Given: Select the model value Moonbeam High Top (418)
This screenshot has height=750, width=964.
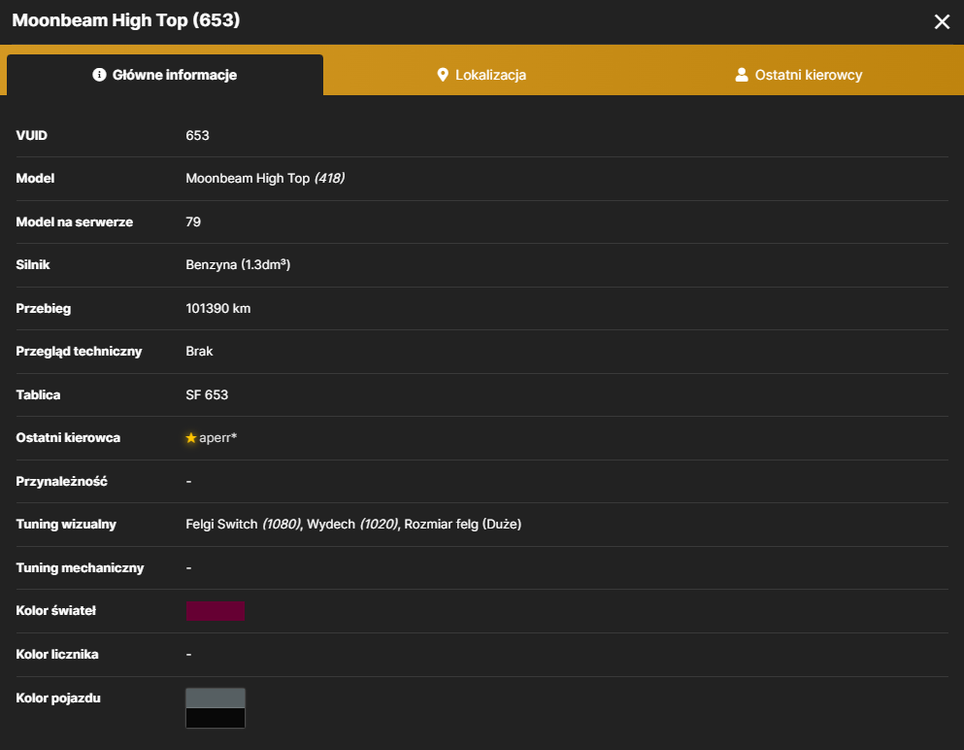Looking at the screenshot, I should coord(265,178).
